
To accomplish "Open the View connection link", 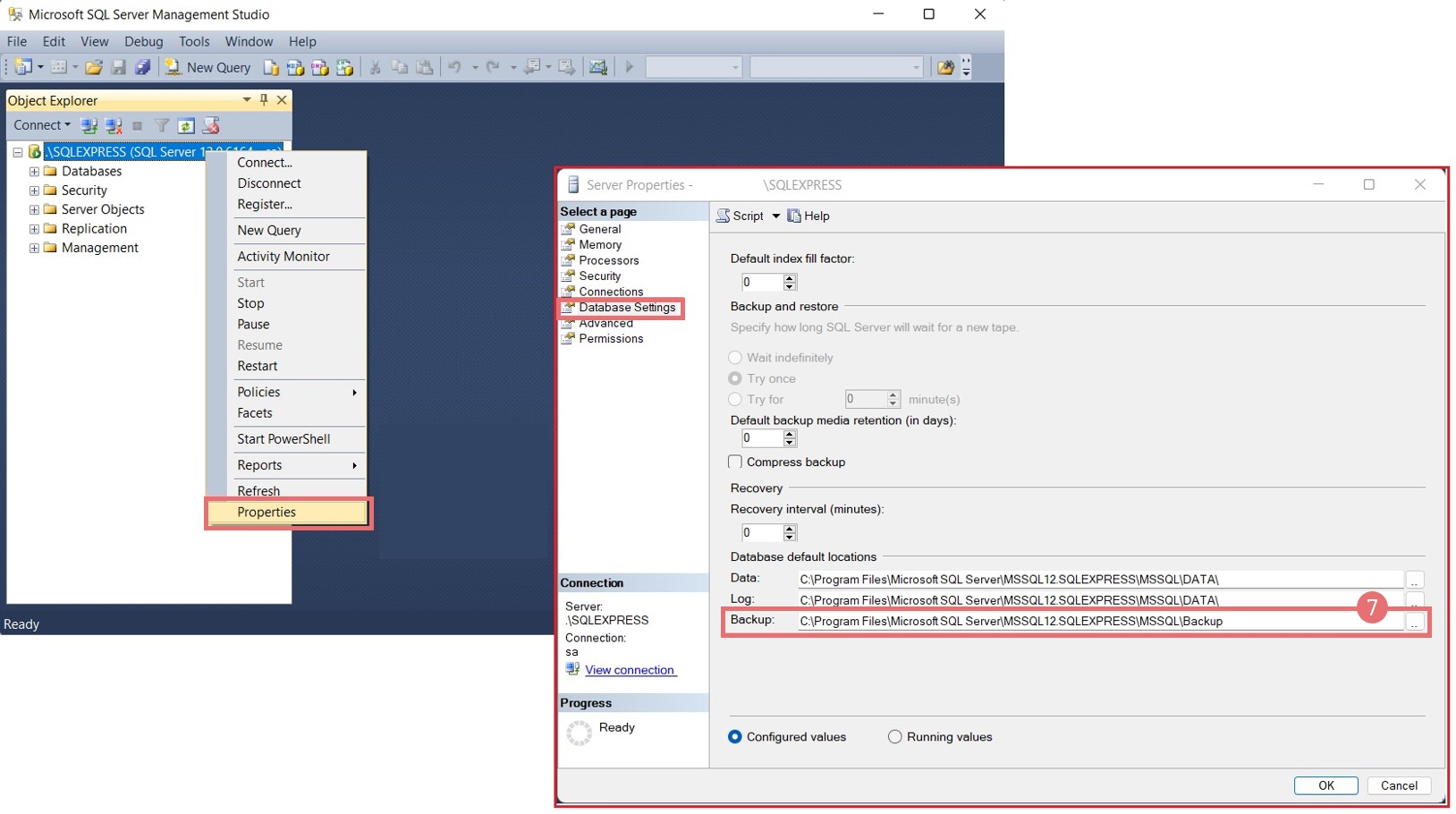I will [630, 670].
